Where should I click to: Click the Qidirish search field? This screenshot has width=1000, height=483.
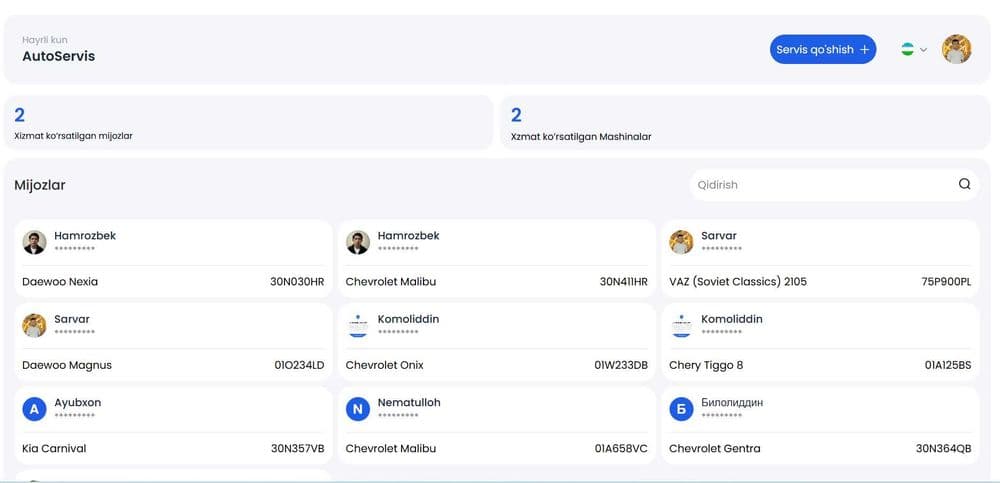[834, 184]
